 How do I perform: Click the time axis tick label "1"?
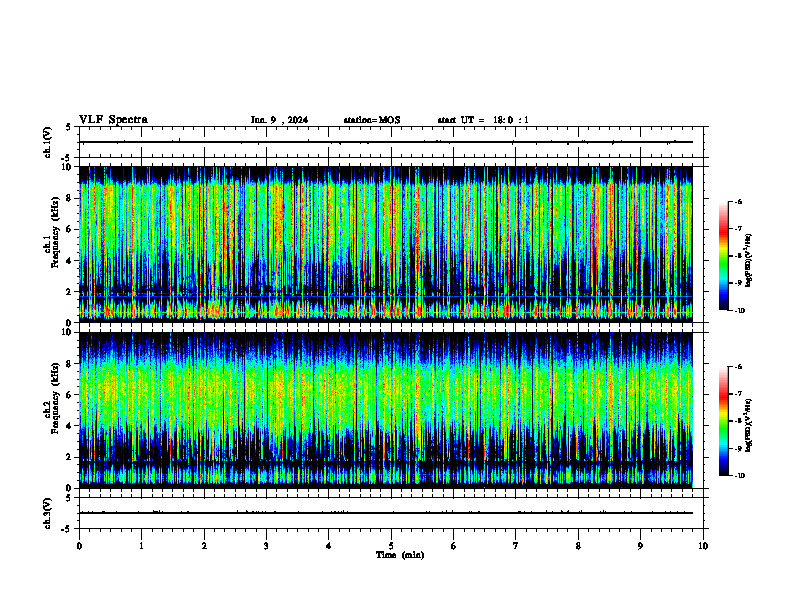click(141, 546)
